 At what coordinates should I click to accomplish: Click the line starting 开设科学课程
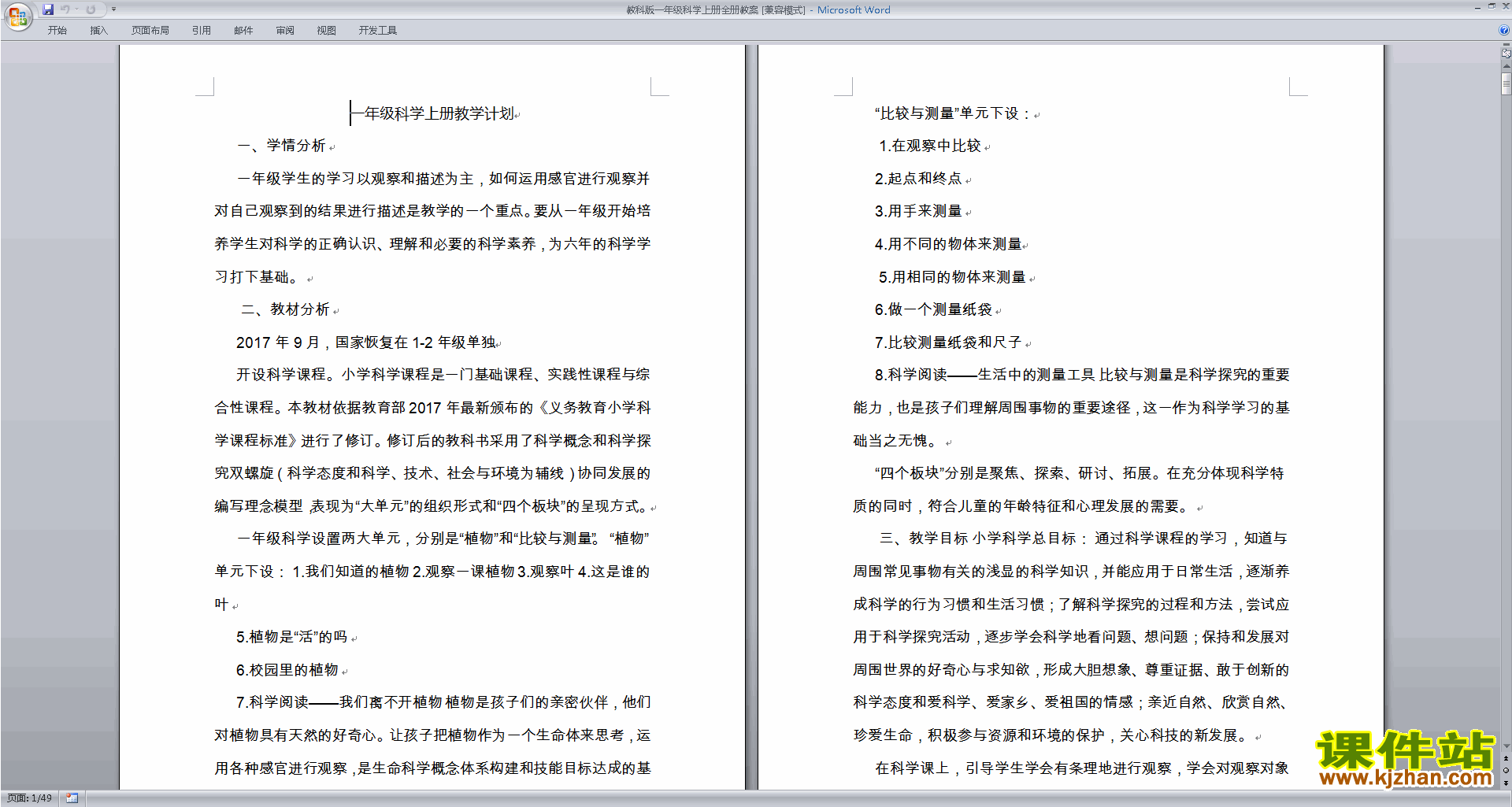(x=443, y=375)
